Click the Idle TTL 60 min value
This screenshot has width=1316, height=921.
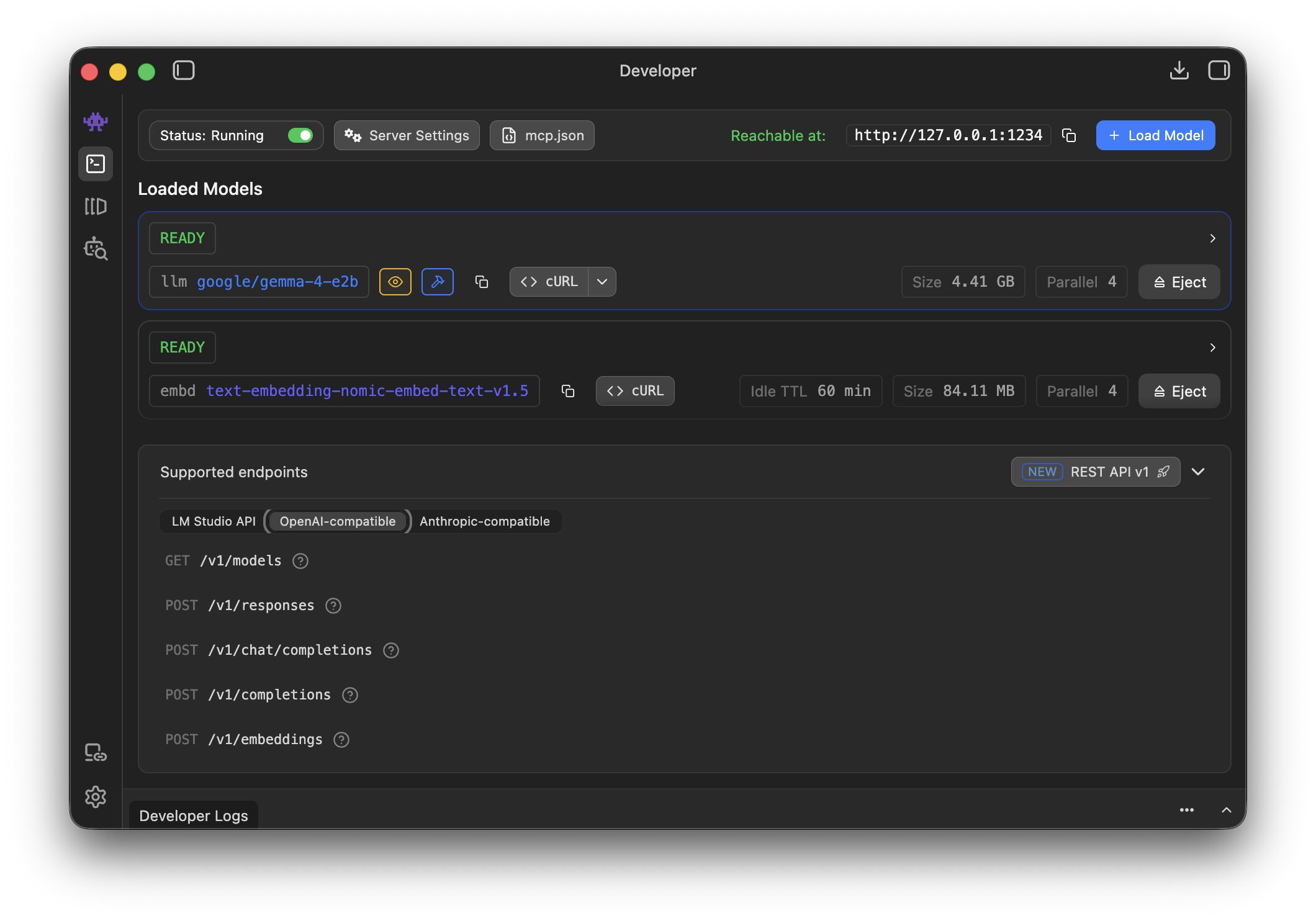[x=811, y=391]
